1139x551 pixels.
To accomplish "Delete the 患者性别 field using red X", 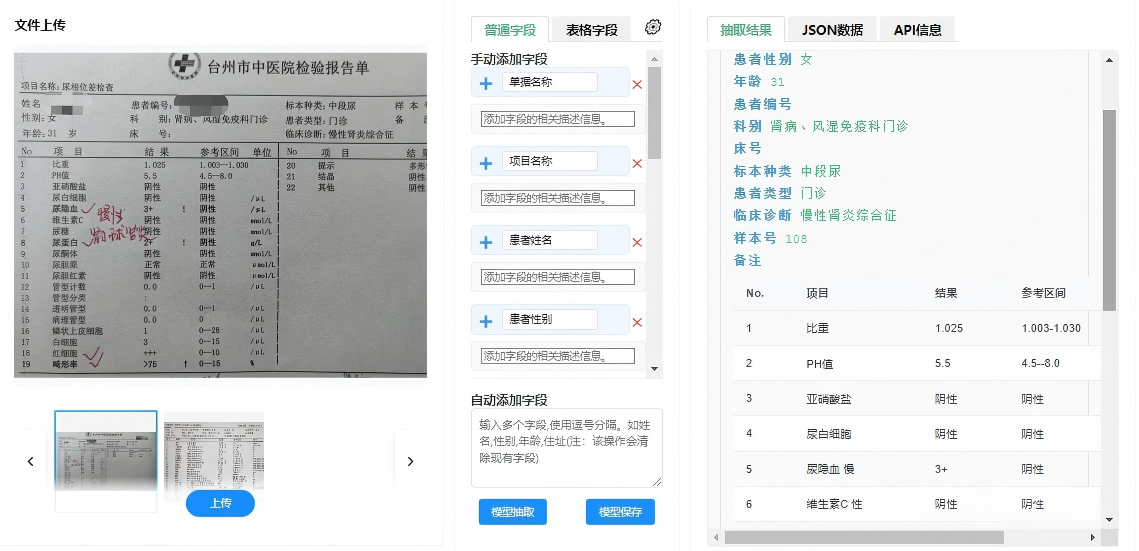I will point(637,321).
